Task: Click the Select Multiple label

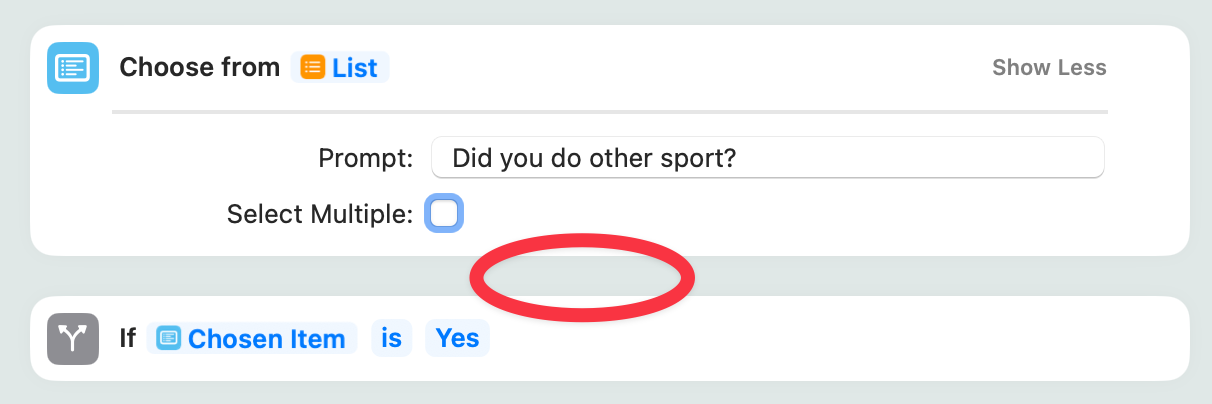Action: tap(319, 214)
